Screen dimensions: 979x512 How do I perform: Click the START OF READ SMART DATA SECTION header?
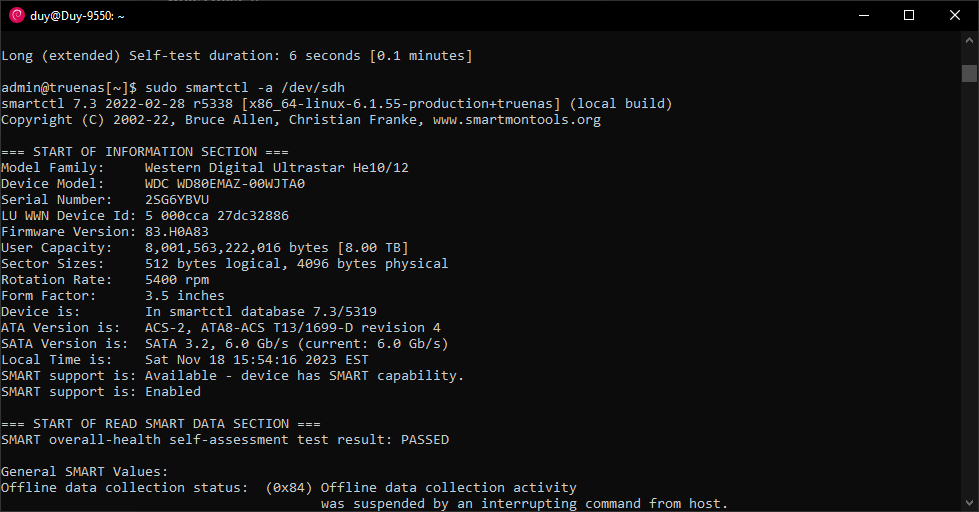160,424
